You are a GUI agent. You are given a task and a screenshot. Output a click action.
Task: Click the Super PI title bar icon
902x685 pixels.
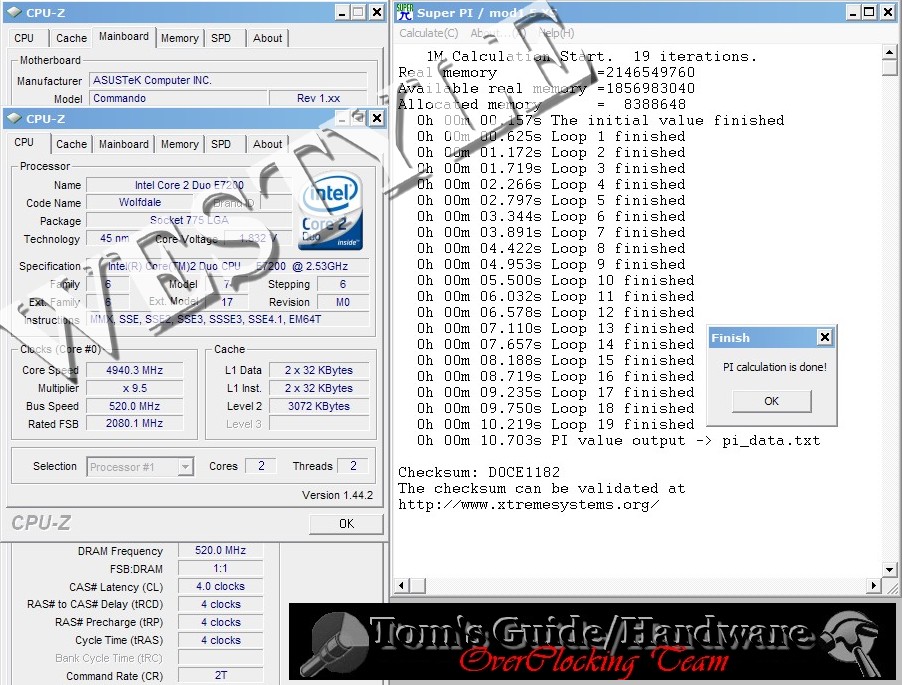(405, 12)
